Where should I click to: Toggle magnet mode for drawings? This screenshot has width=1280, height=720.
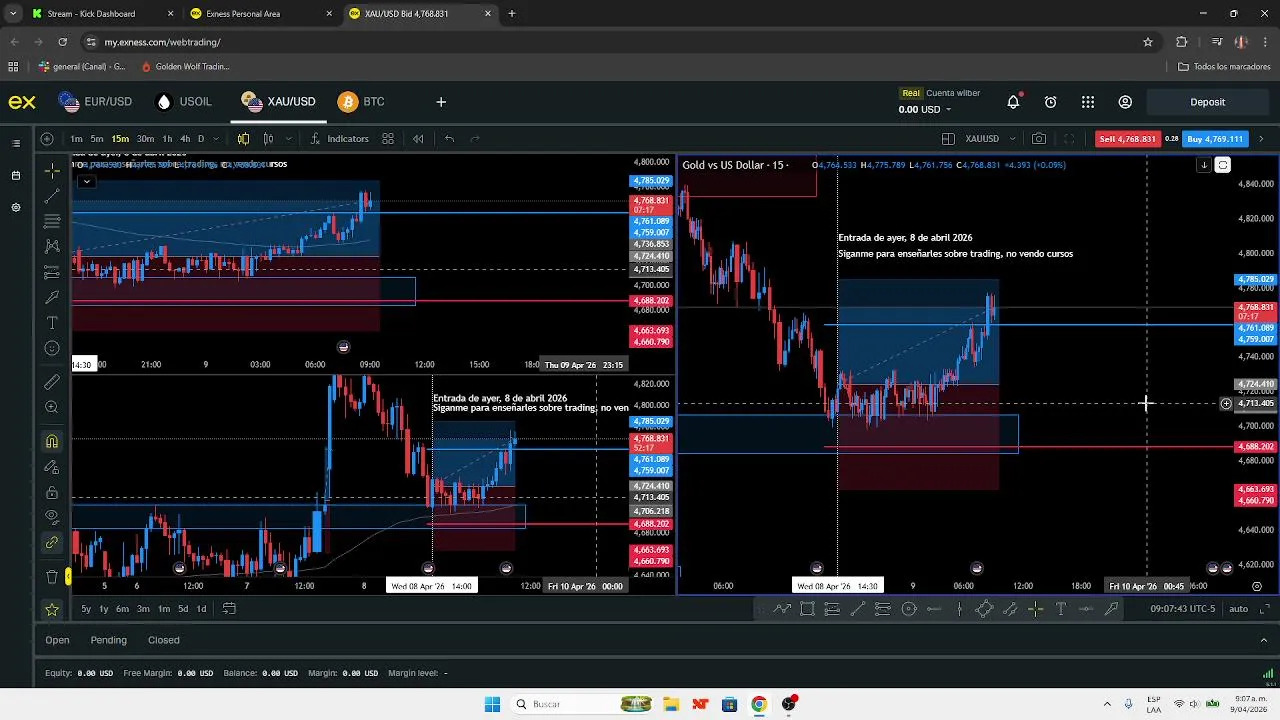click(52, 441)
